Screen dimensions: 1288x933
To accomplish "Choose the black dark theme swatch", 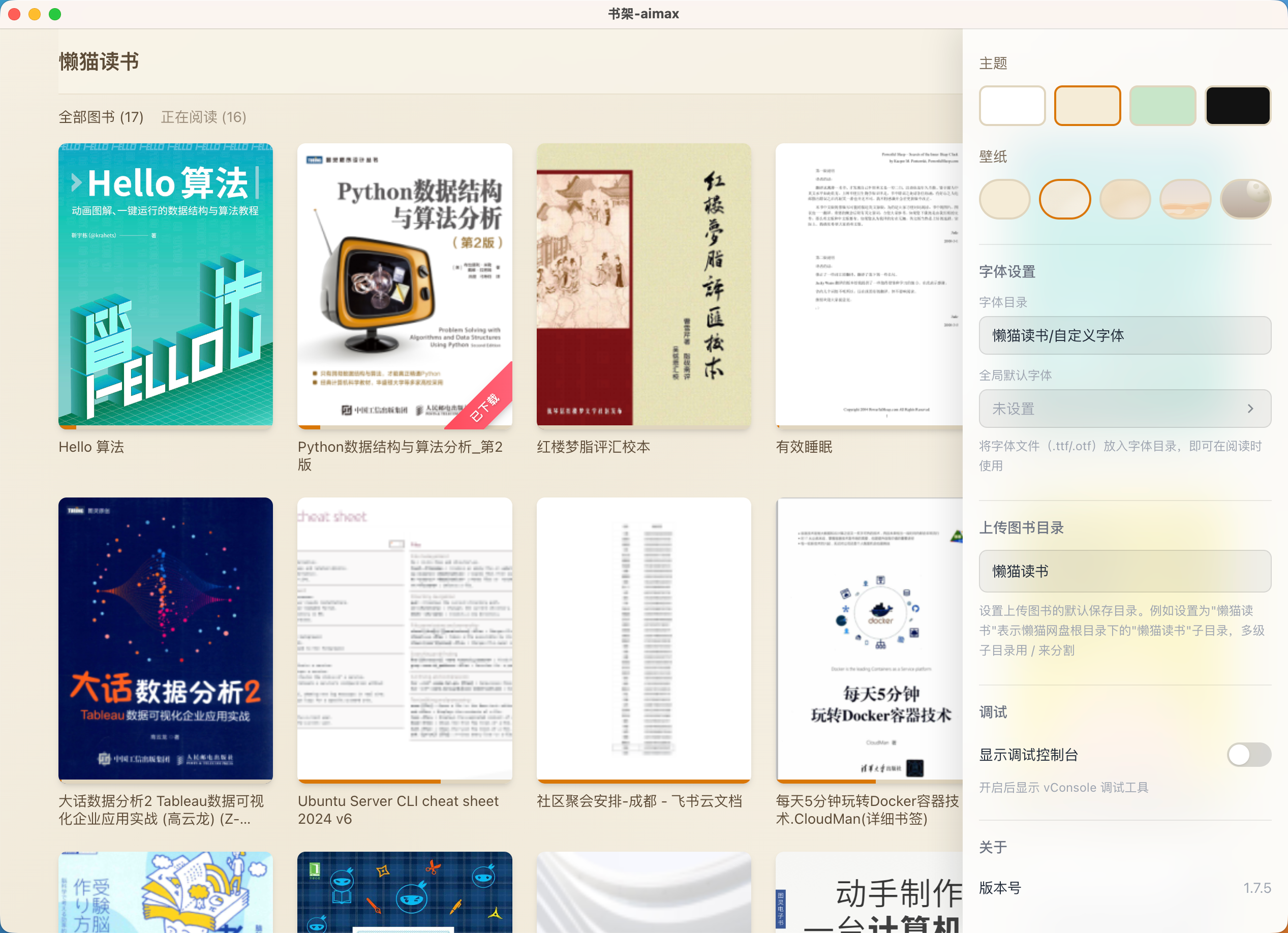I will pos(1238,106).
